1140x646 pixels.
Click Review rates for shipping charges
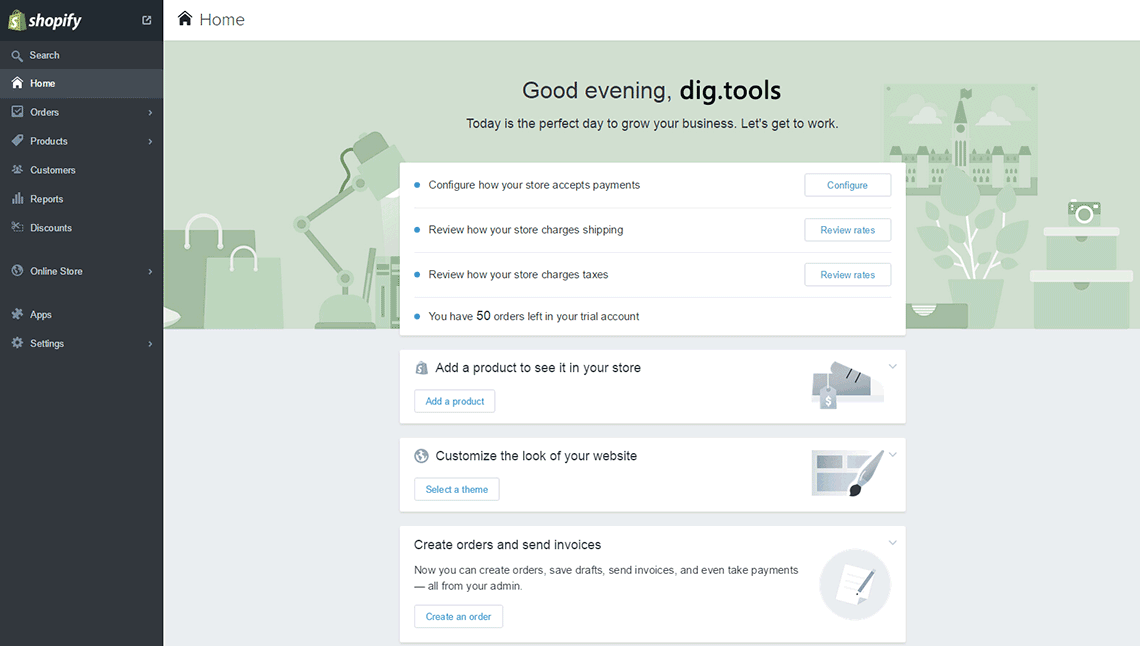pyautogui.click(x=847, y=230)
